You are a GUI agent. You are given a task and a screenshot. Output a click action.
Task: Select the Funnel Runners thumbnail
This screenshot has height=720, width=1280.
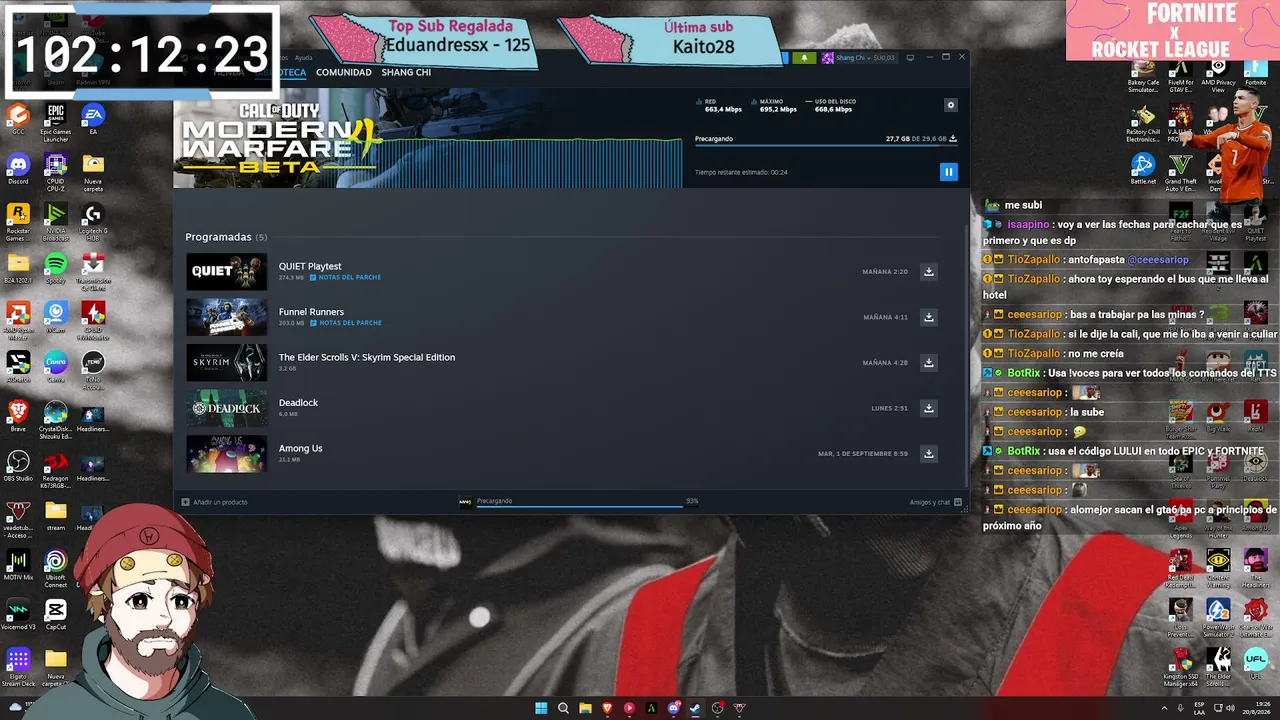(x=227, y=317)
